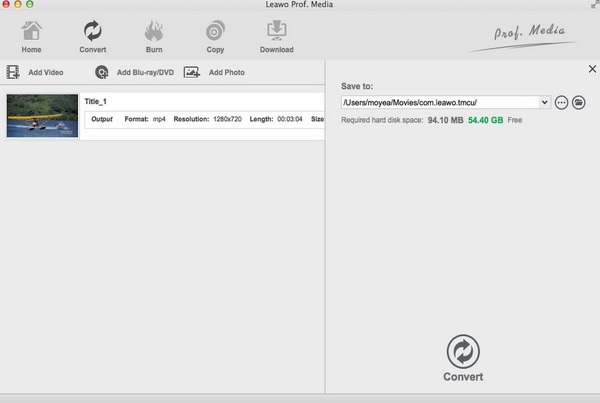Click the Add Blu-ray/DVD disc icon
The height and width of the screenshot is (403, 600).
[102, 72]
